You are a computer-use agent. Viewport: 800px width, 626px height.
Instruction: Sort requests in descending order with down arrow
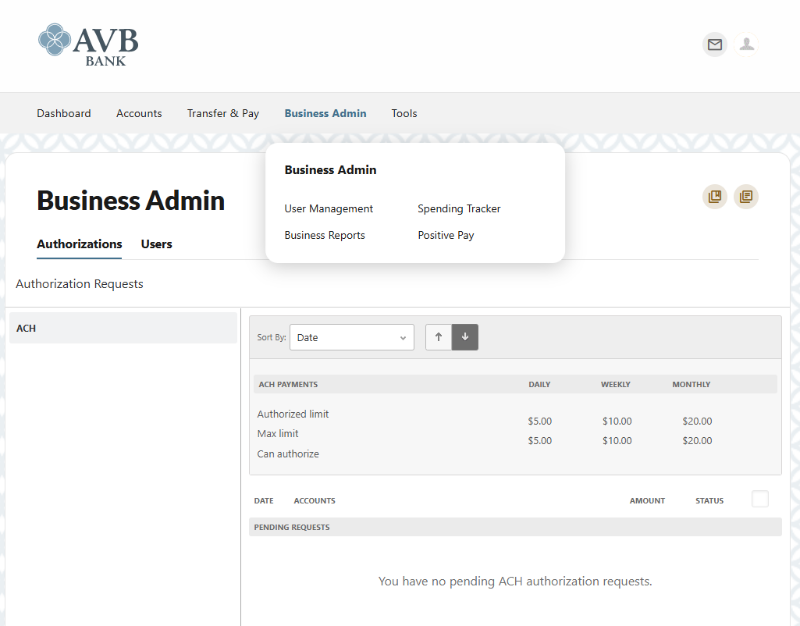464,337
